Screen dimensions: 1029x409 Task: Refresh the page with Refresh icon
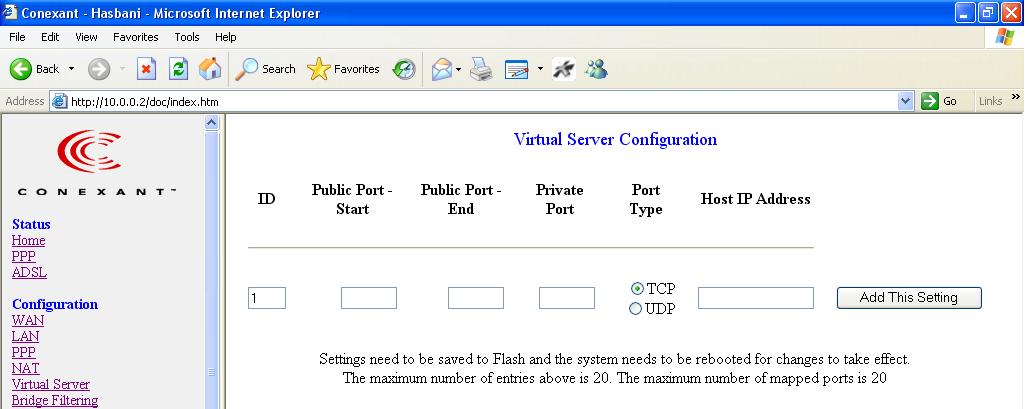178,68
